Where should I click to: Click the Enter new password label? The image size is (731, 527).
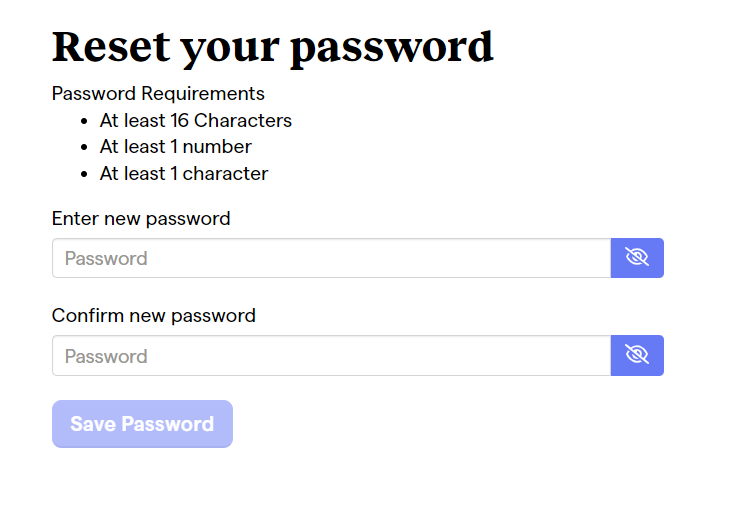141,219
